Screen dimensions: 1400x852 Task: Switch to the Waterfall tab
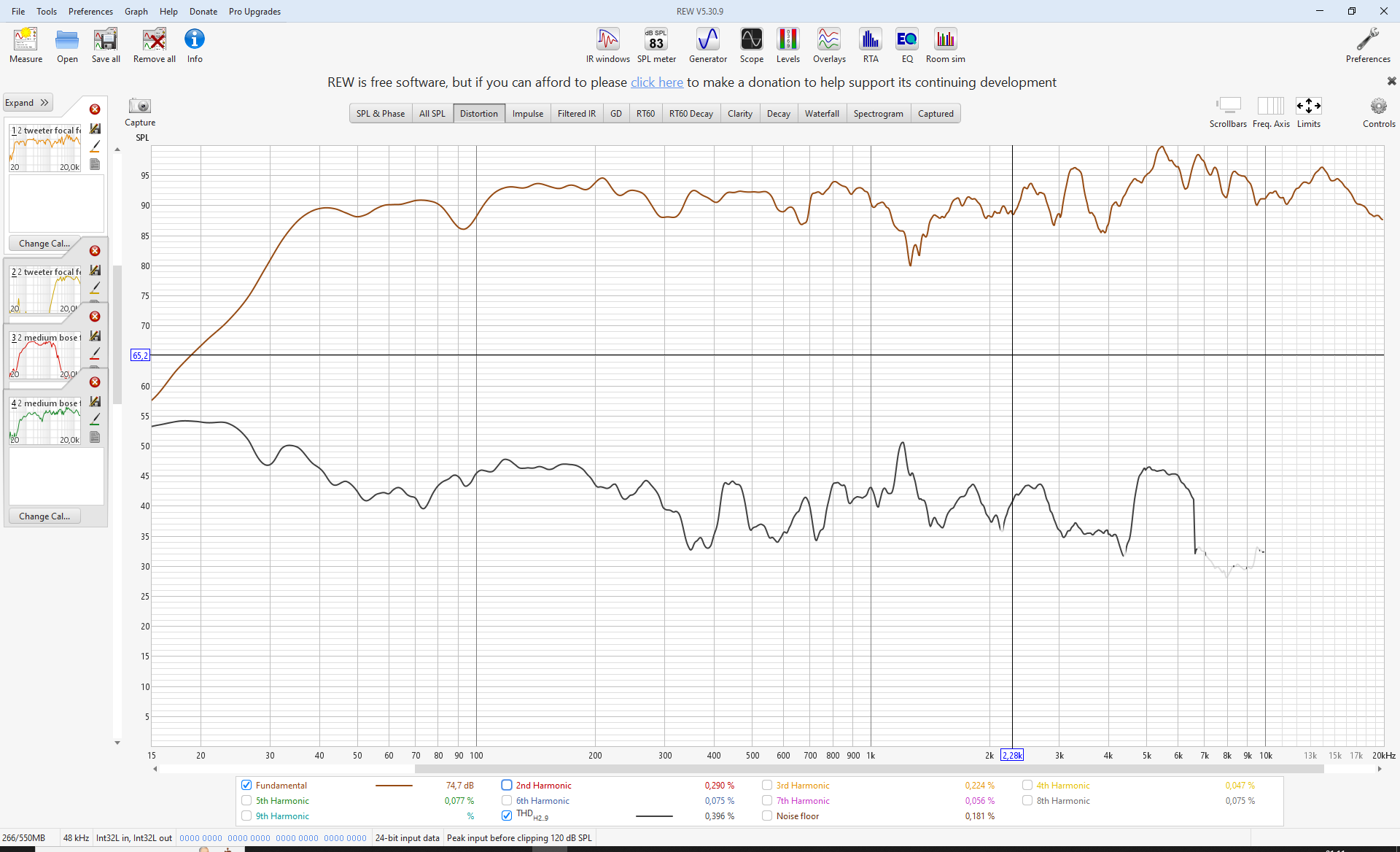pyautogui.click(x=821, y=114)
